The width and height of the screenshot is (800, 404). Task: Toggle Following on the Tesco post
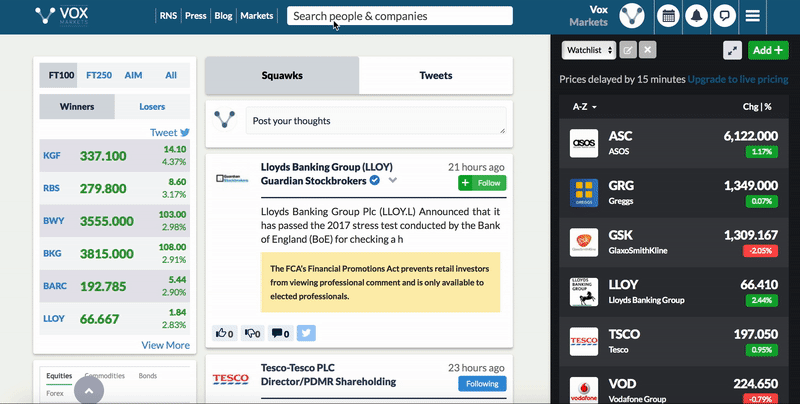[x=482, y=384]
